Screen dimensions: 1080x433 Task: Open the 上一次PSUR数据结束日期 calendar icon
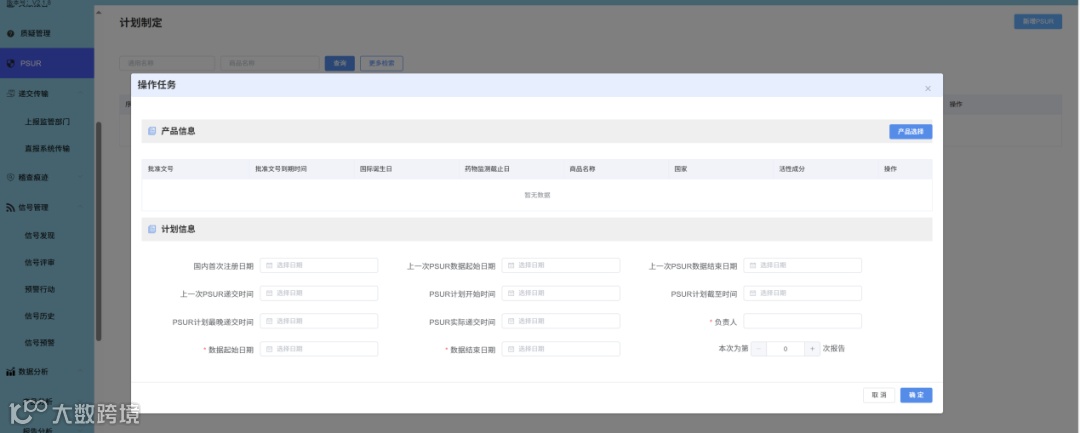point(753,265)
